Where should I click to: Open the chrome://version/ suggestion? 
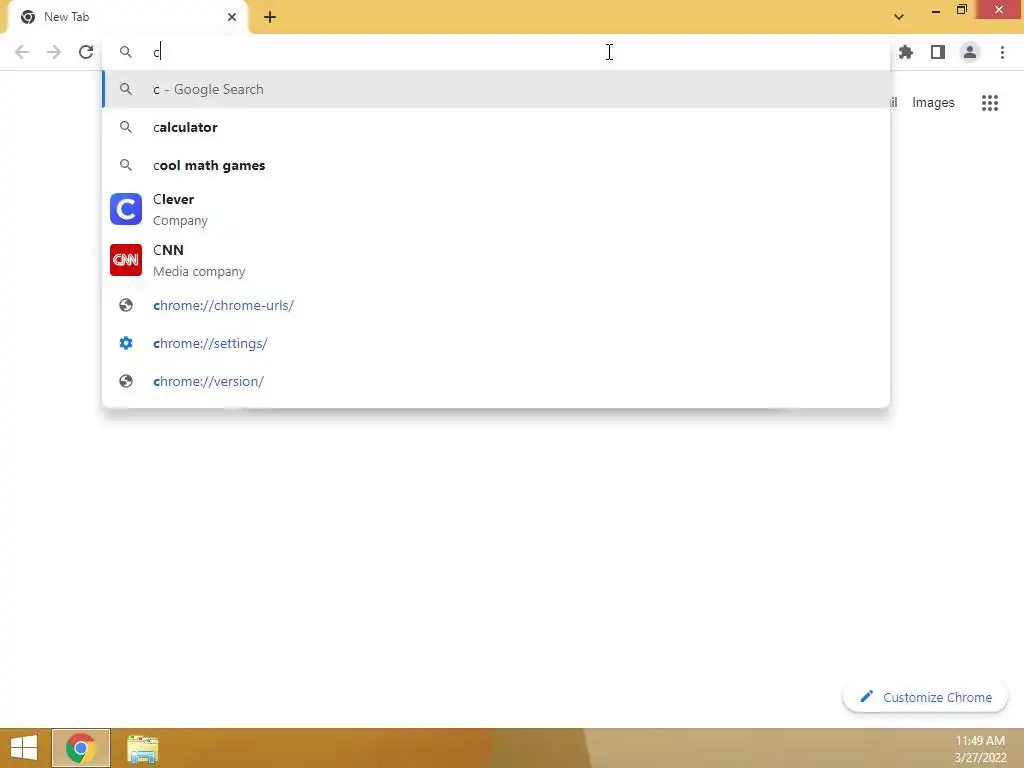click(x=496, y=381)
